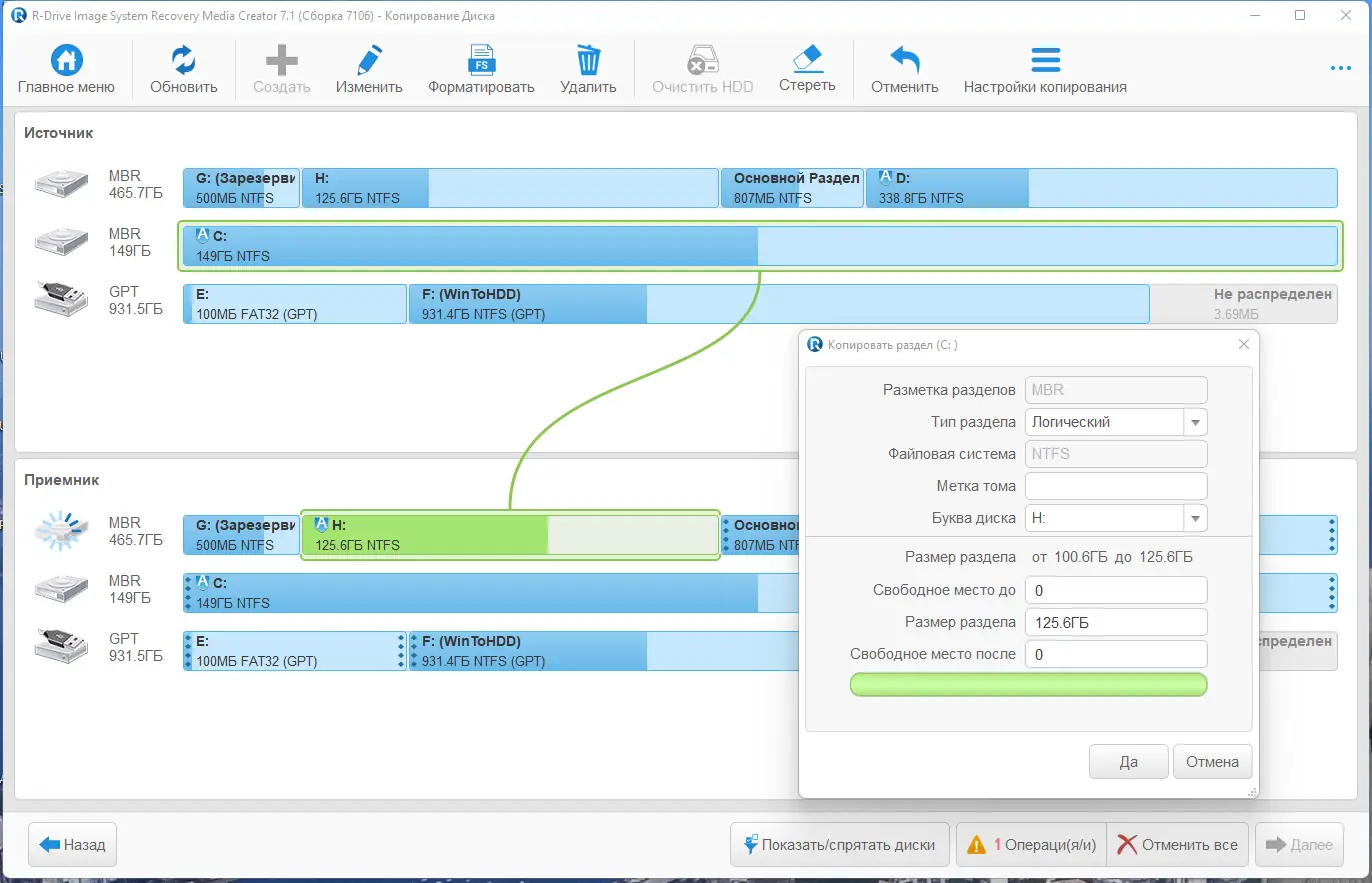
Task: Select destination 149ГБ MBR disk icon
Action: [62, 589]
